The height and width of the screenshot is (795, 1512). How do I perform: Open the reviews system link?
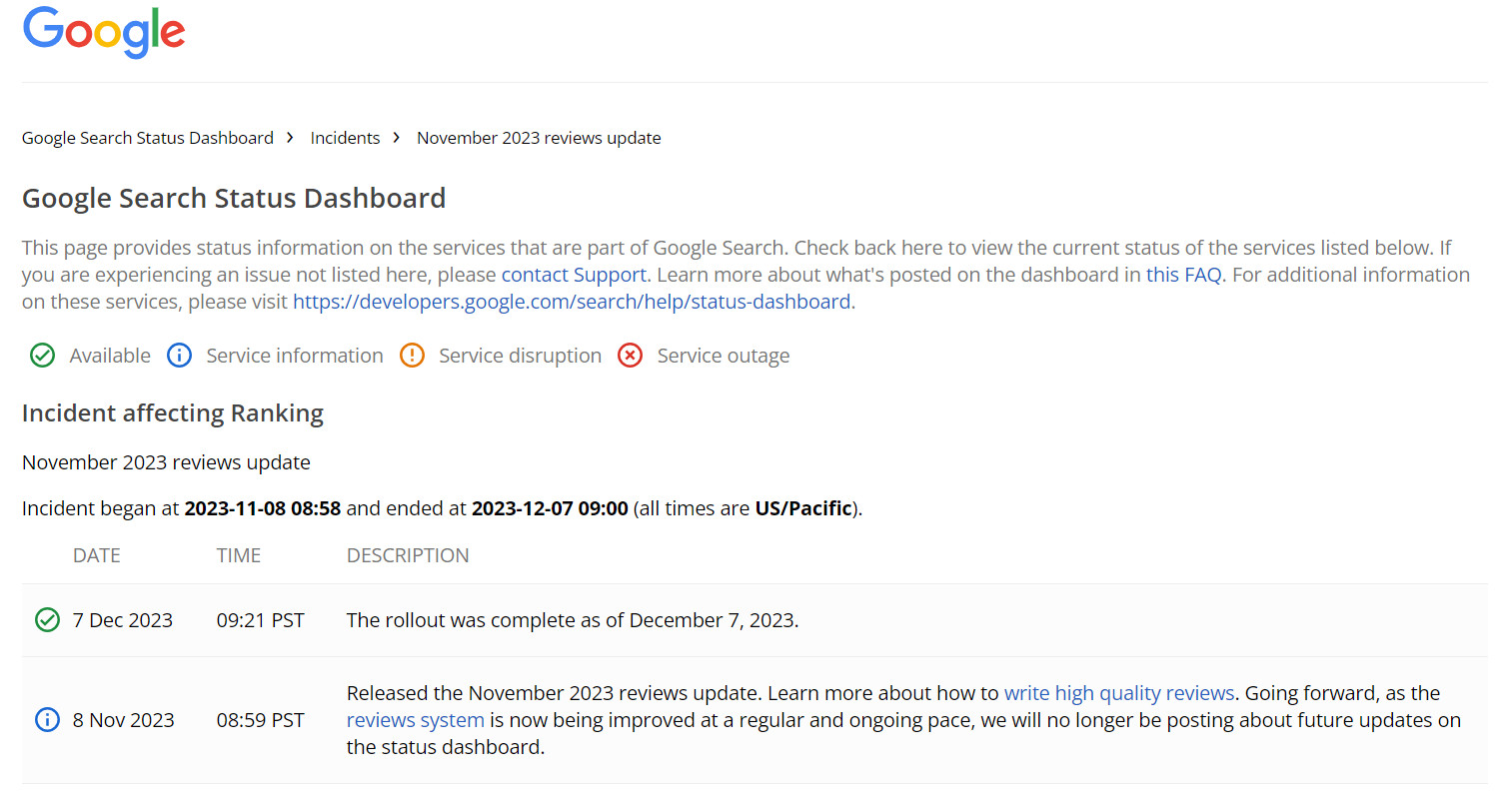tap(415, 719)
